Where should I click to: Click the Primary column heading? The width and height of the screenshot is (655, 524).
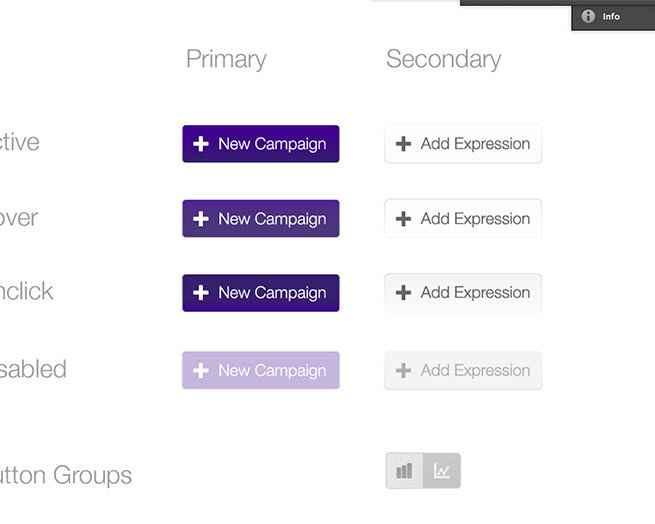coord(226,59)
